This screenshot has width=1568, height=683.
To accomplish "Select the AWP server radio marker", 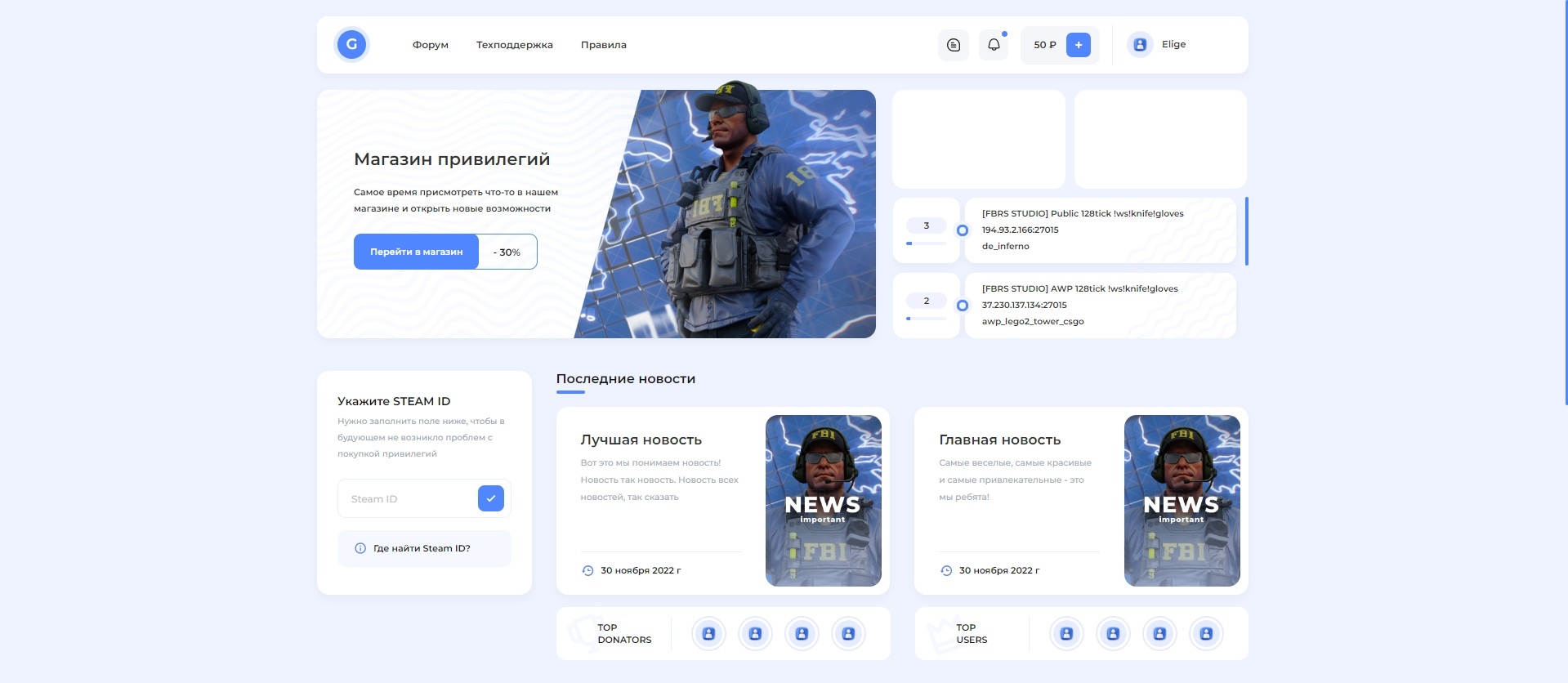I will 963,306.
